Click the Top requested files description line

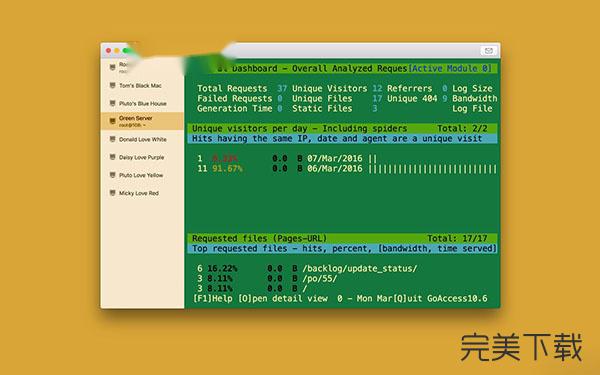[344, 248]
